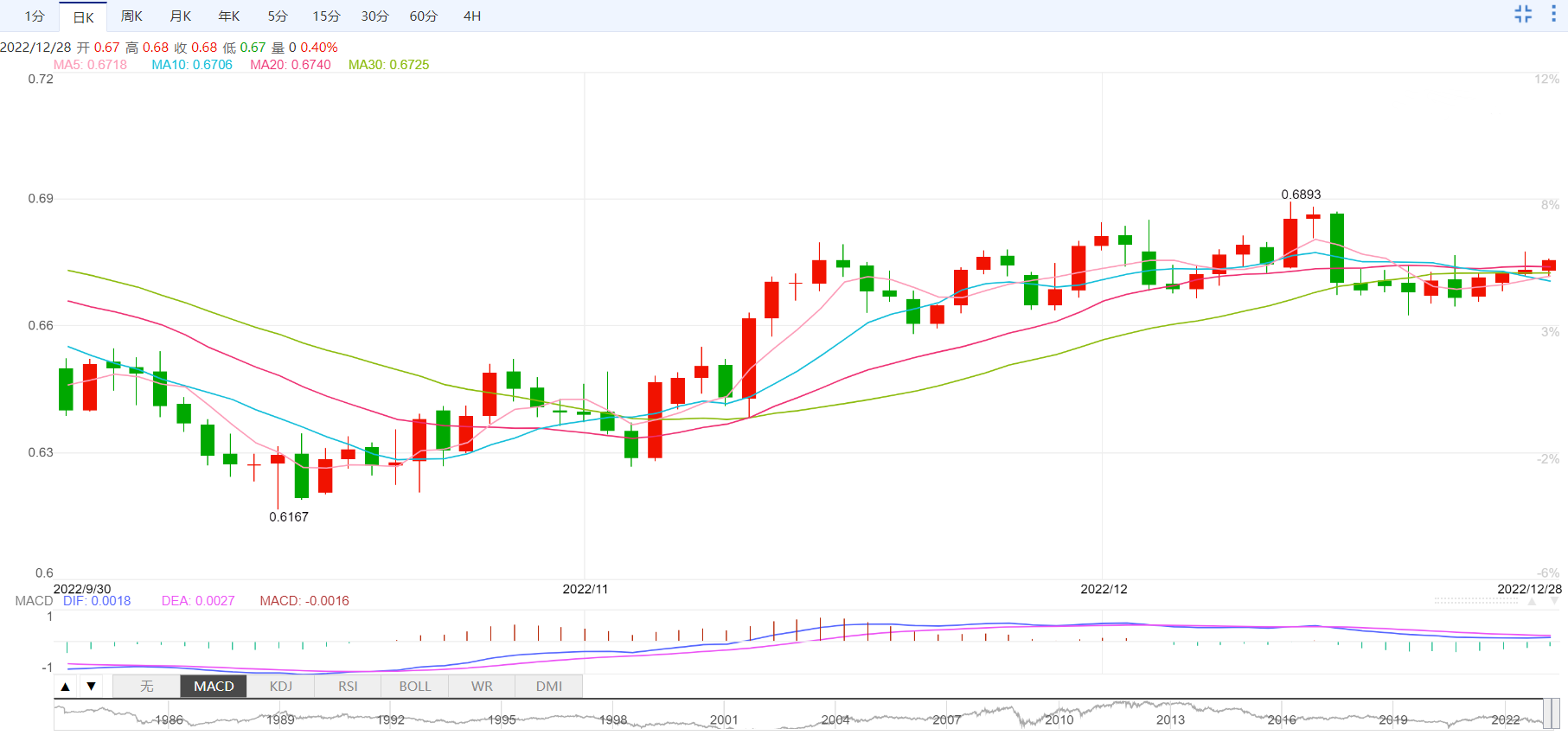The width and height of the screenshot is (1568, 748).
Task: Click the 2022/11 date axis label
Action: [x=586, y=589]
